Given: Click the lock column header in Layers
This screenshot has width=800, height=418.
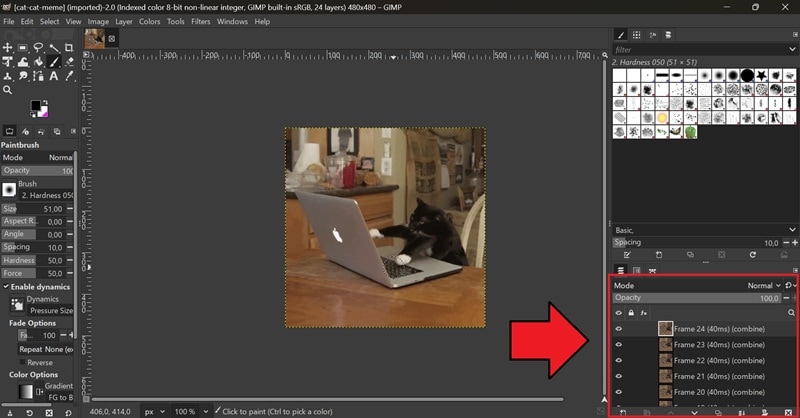Looking at the screenshot, I should [631, 313].
